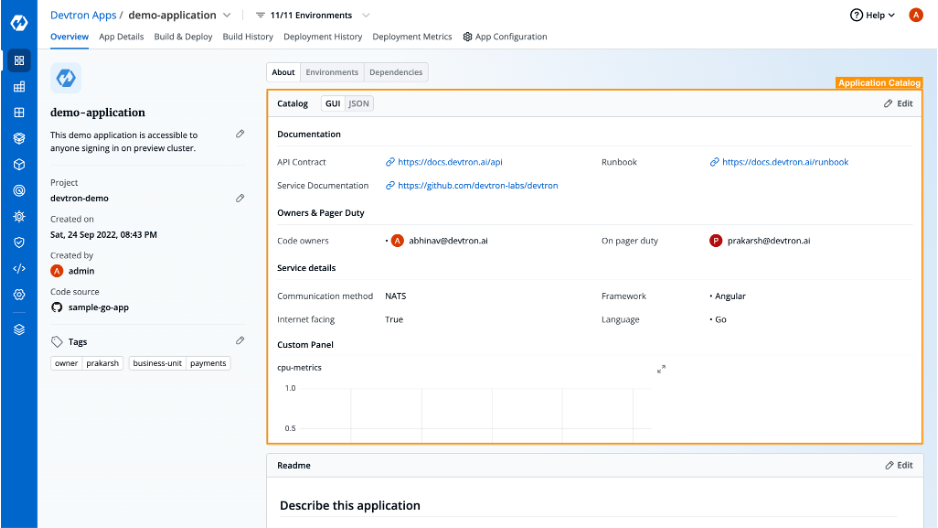Open the second sidebar grid icon
The width and height of the screenshot is (938, 528).
[x=19, y=87]
